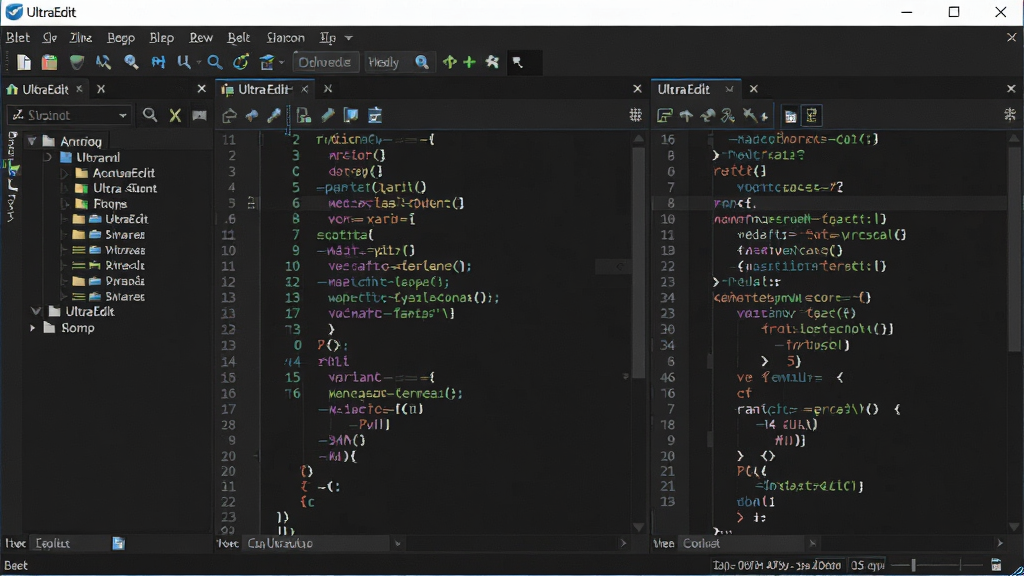Click the middle editor vertical scrollbar thumb
This screenshot has height=576, width=1024.
pos(639,261)
